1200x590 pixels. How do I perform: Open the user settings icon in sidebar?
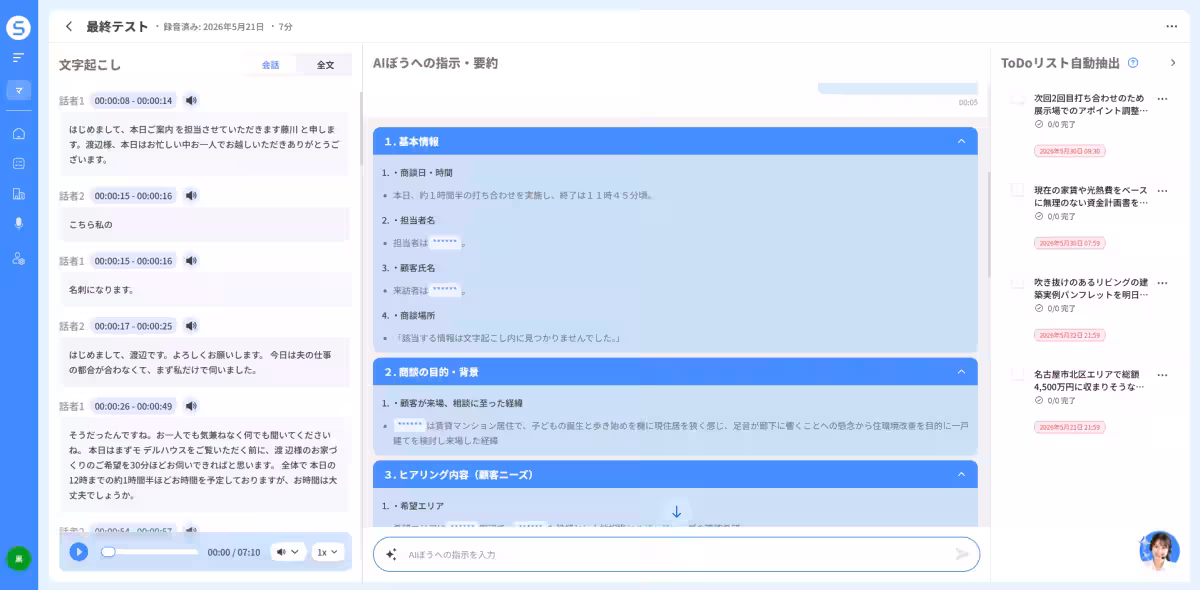tap(18, 258)
